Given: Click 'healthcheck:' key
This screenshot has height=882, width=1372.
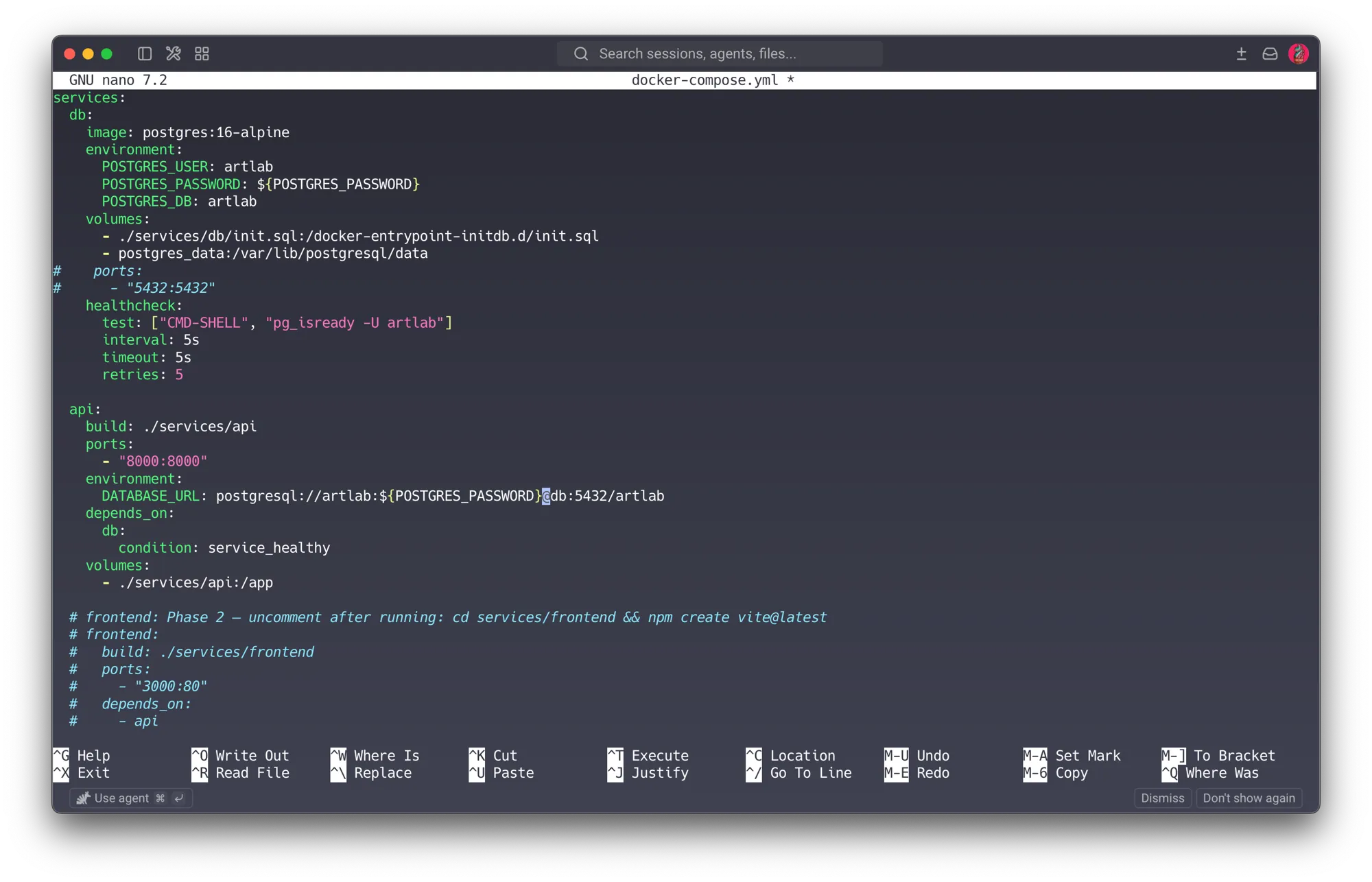Looking at the screenshot, I should [x=134, y=305].
